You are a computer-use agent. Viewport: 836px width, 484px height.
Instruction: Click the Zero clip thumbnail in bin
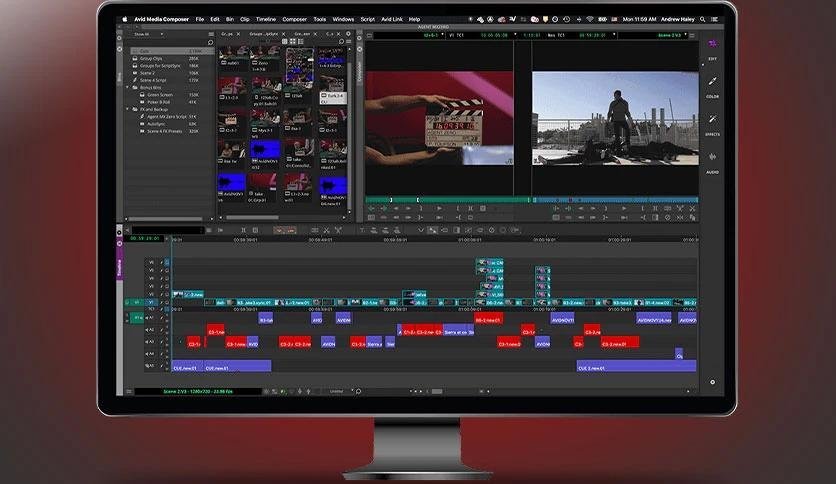tap(265, 53)
